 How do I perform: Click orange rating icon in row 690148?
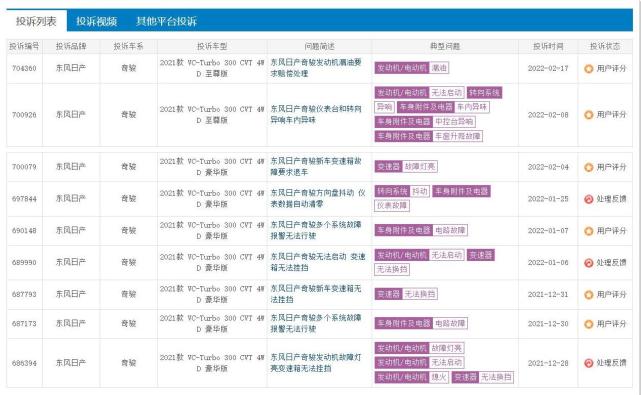click(x=588, y=231)
